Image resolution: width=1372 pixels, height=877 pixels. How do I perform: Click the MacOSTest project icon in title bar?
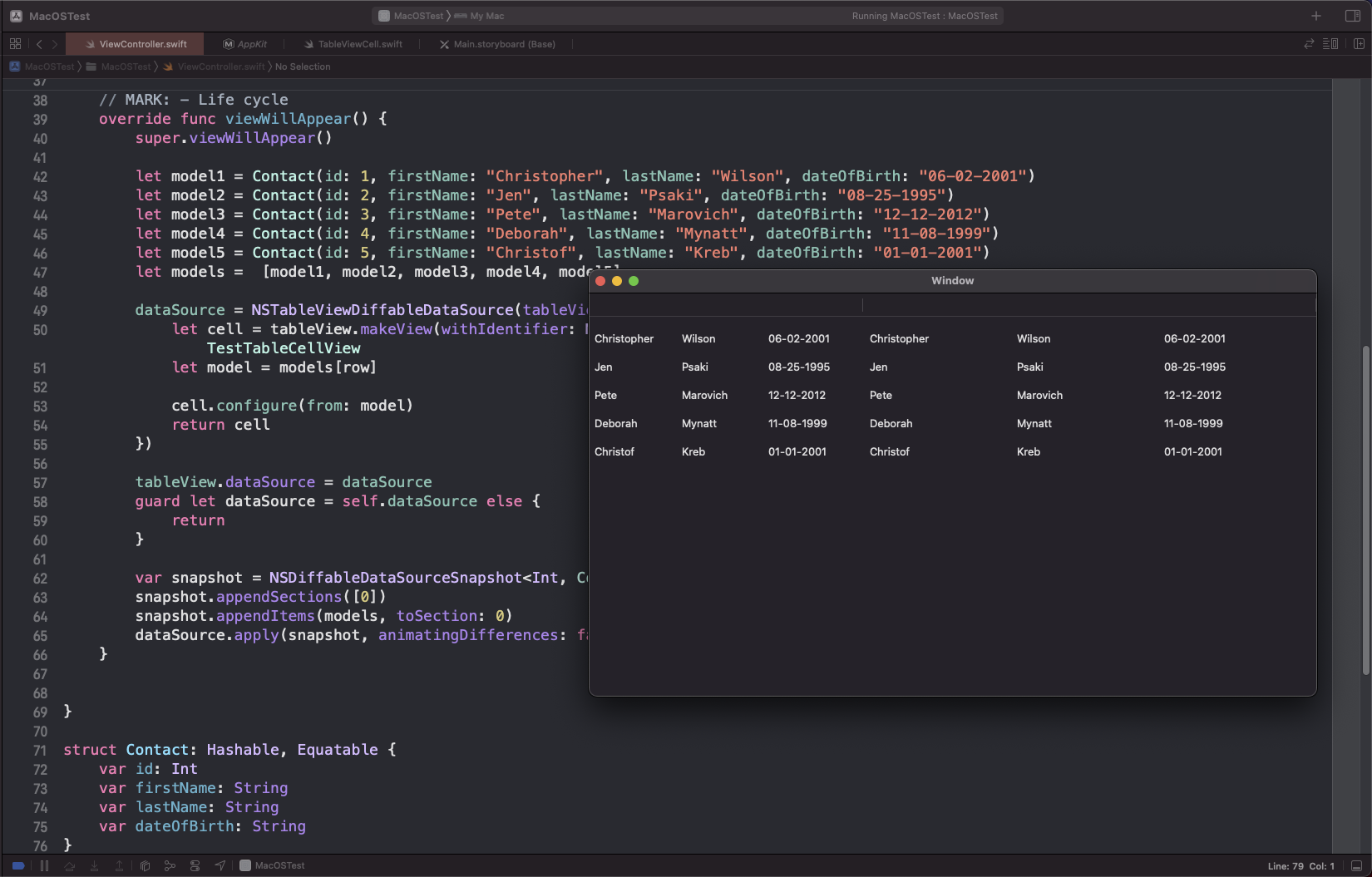pos(16,16)
